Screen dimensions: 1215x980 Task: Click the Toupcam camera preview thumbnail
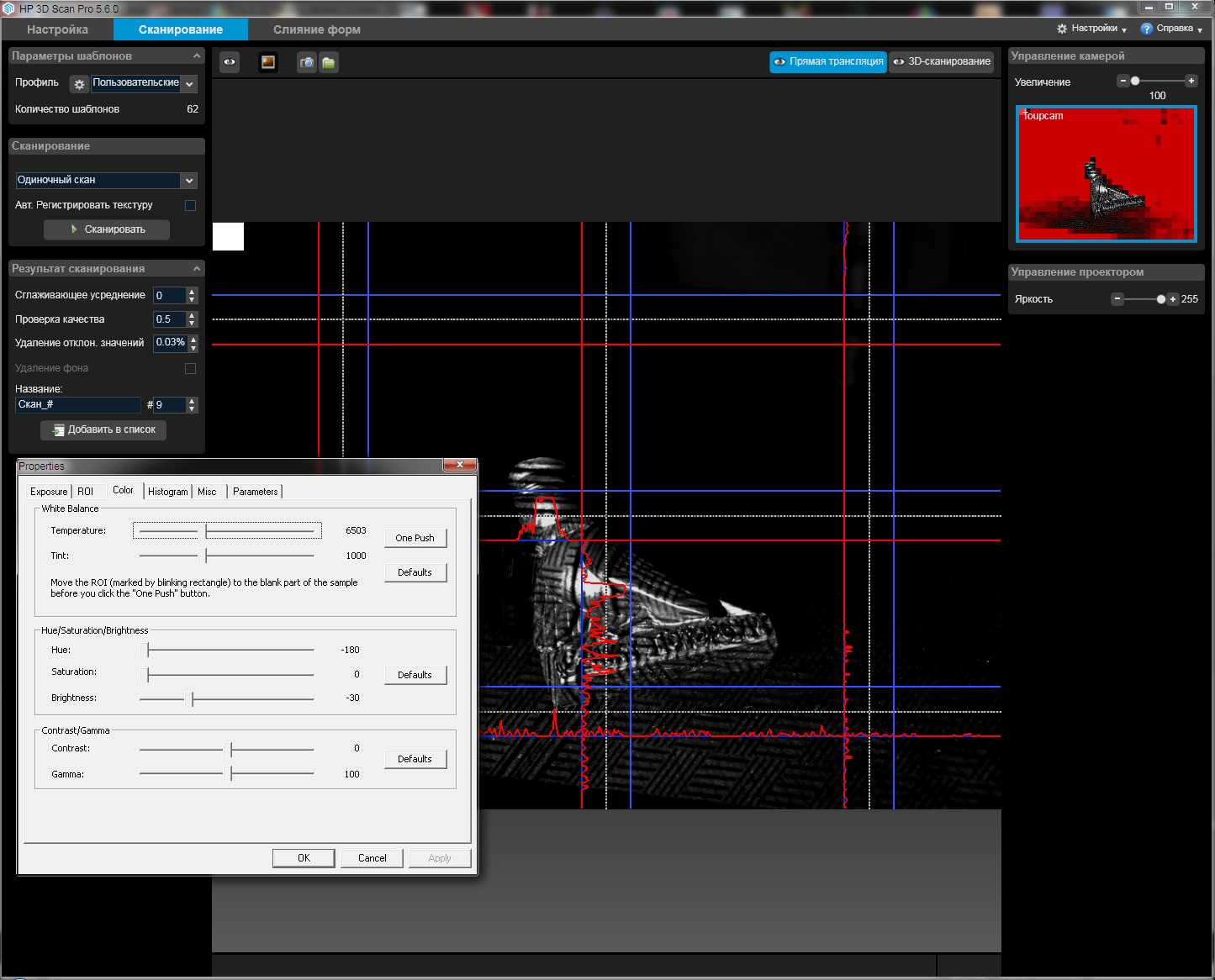coord(1107,174)
